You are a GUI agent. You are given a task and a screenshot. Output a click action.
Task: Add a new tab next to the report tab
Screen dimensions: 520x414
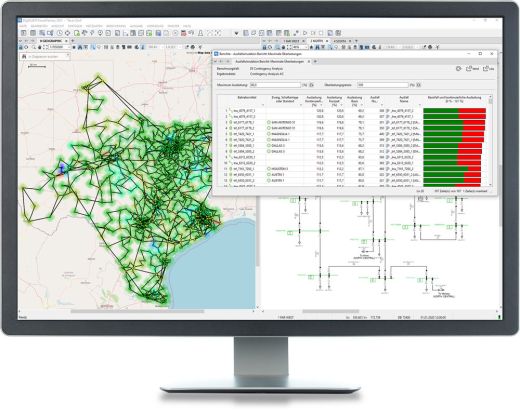tap(315, 62)
